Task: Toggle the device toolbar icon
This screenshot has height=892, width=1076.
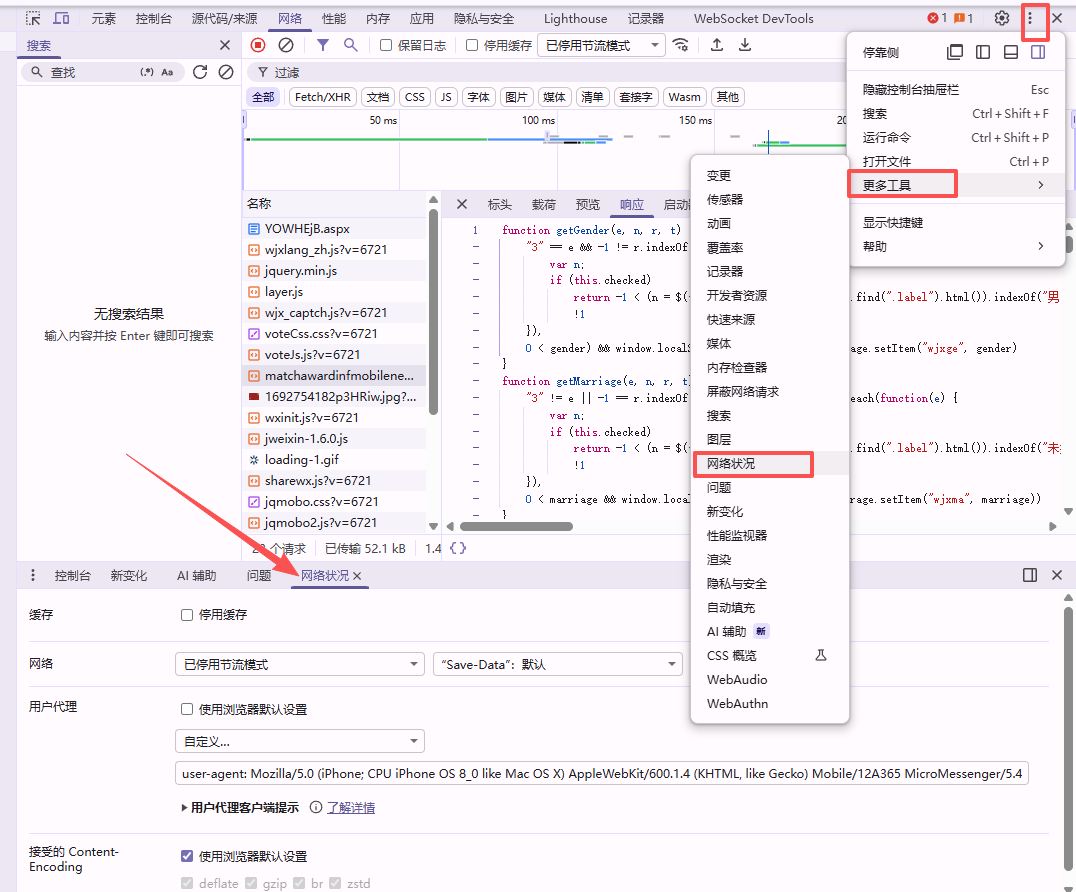Action: pyautogui.click(x=61, y=18)
